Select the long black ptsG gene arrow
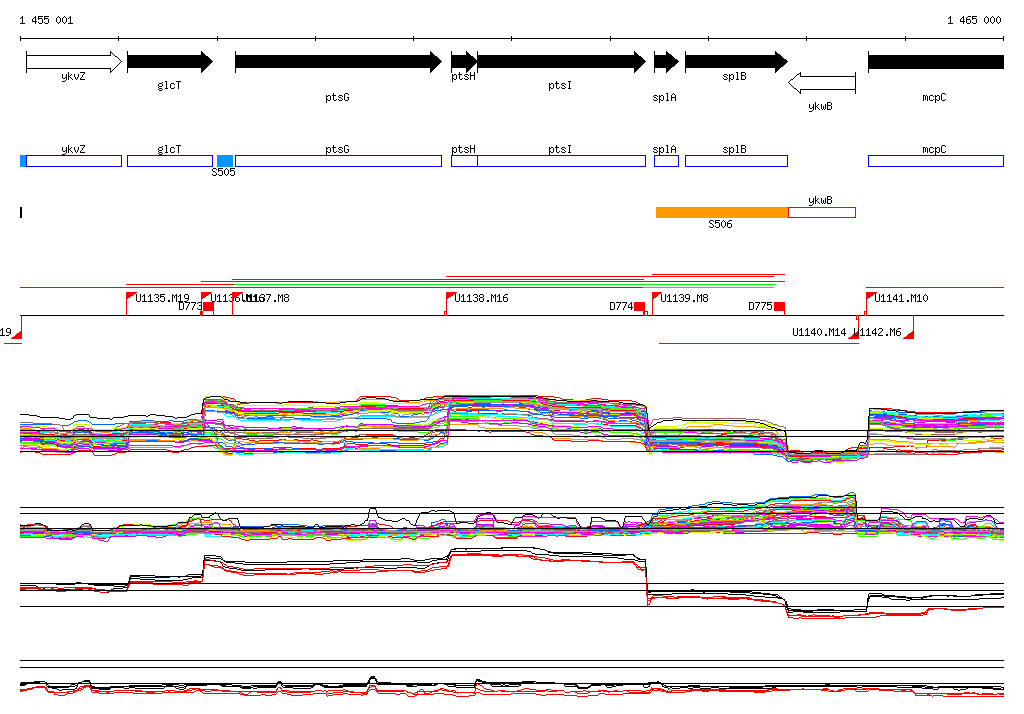Viewport: 1024px width, 714px height. [338, 62]
